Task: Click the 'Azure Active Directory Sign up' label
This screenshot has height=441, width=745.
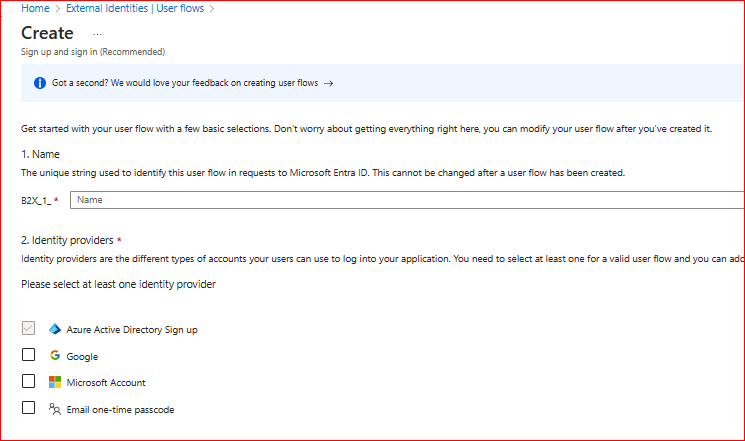Action: coord(132,330)
